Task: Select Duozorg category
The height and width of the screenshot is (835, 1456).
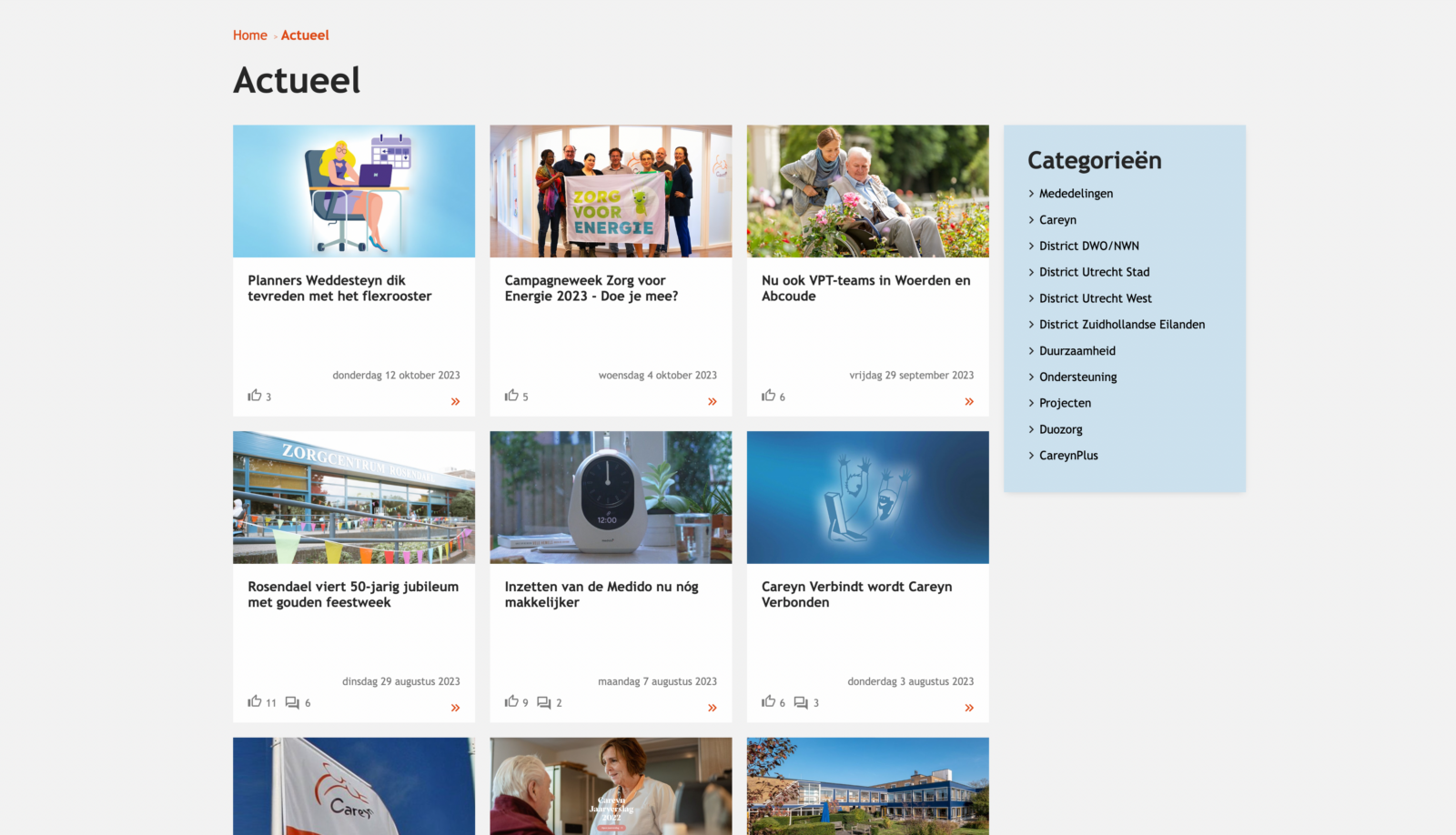Action: (1061, 429)
